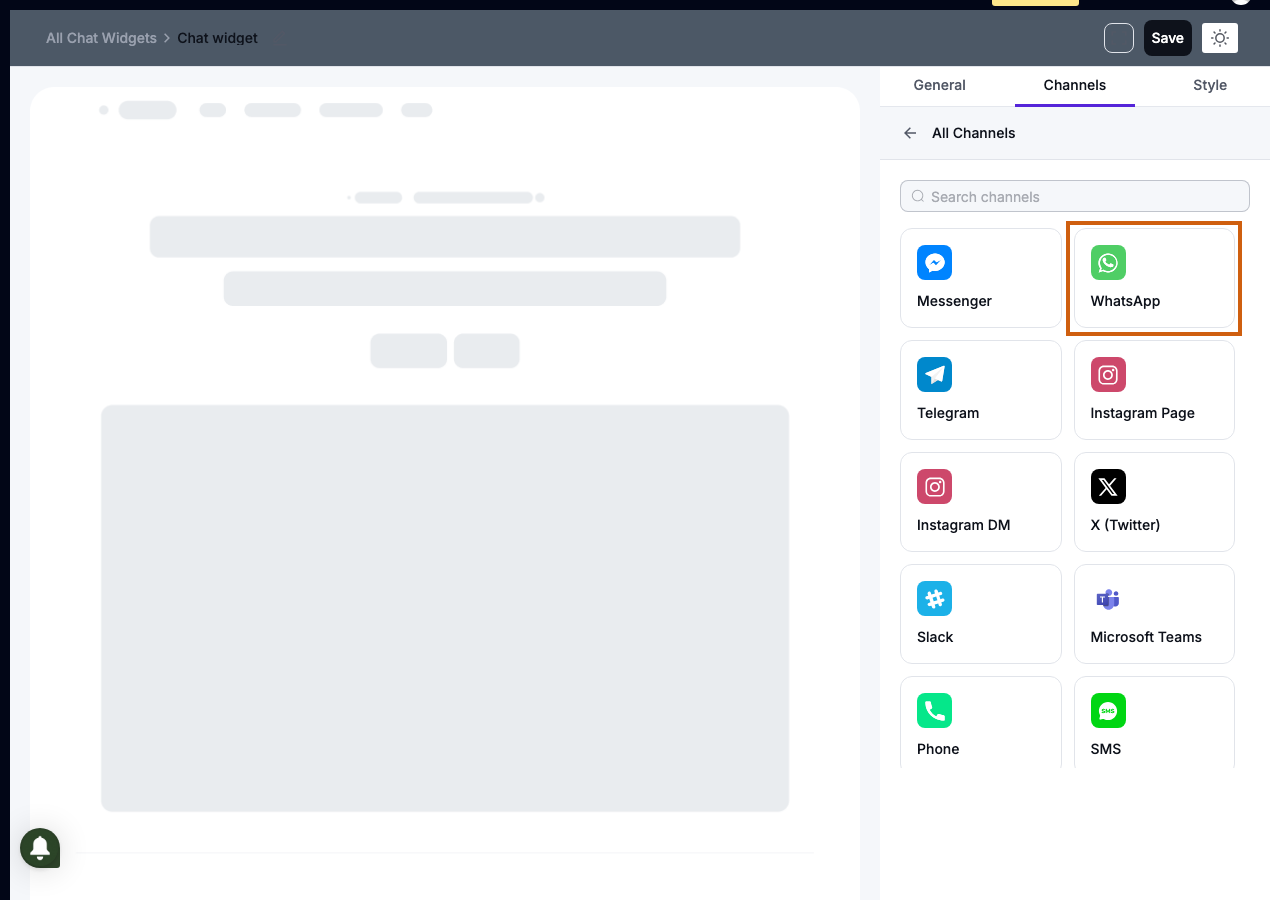Click the X (Twitter) label
Image resolution: width=1270 pixels, height=900 pixels.
click(1125, 525)
